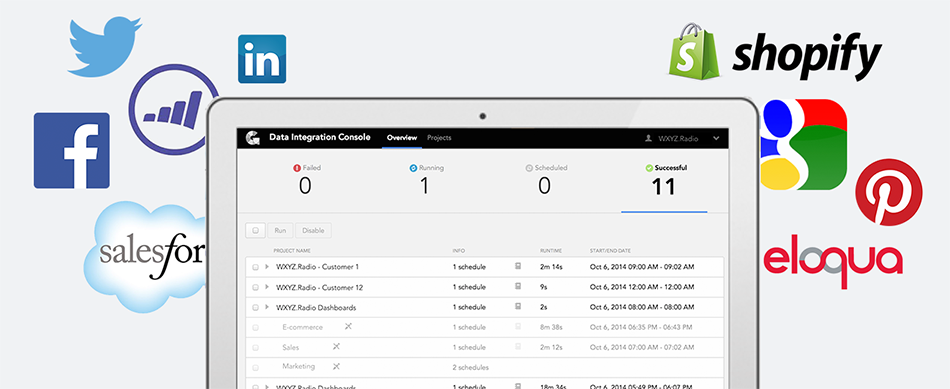
Task: Click the log icon in Customer 1 row
Action: click(518, 266)
